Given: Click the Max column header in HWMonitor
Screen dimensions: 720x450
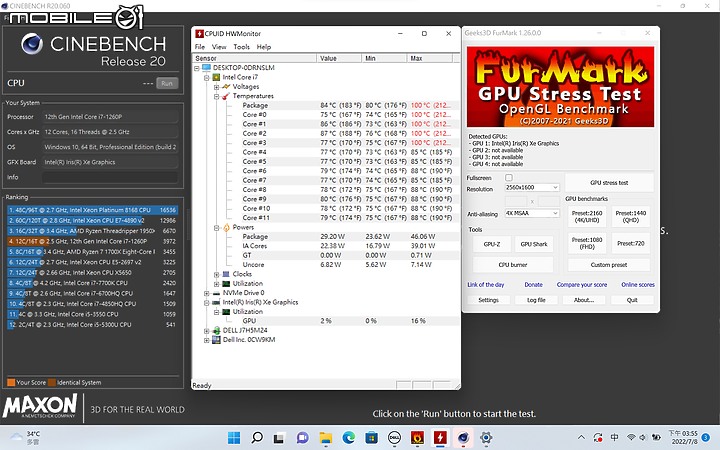Looking at the screenshot, I should [x=429, y=58].
